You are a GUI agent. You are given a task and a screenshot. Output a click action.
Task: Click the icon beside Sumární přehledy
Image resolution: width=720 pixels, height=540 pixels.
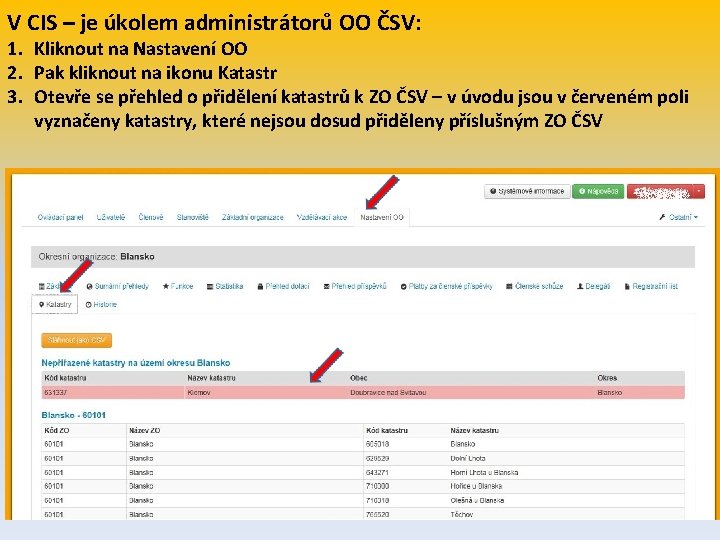click(90, 286)
